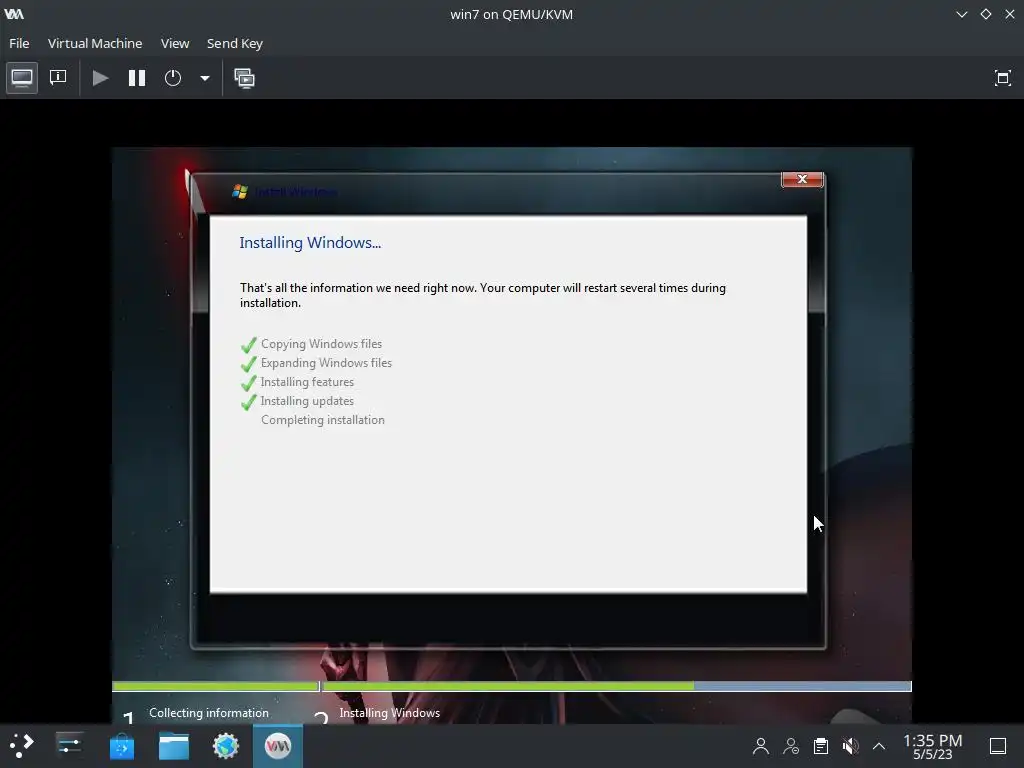1024x768 pixels.
Task: Expand hidden system tray icons
Action: [x=879, y=746]
